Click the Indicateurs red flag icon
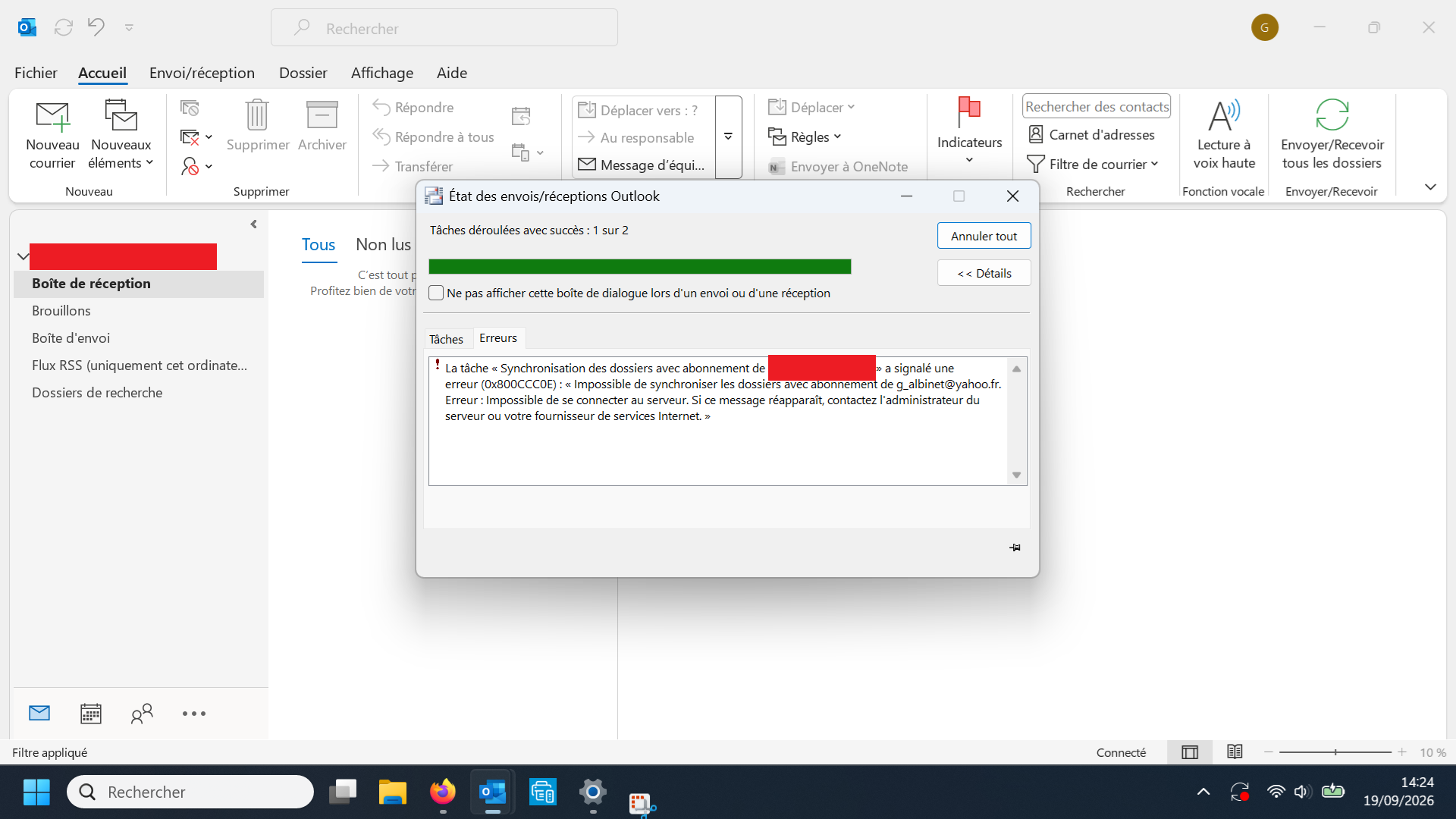The width and height of the screenshot is (1456, 819). coord(969,112)
